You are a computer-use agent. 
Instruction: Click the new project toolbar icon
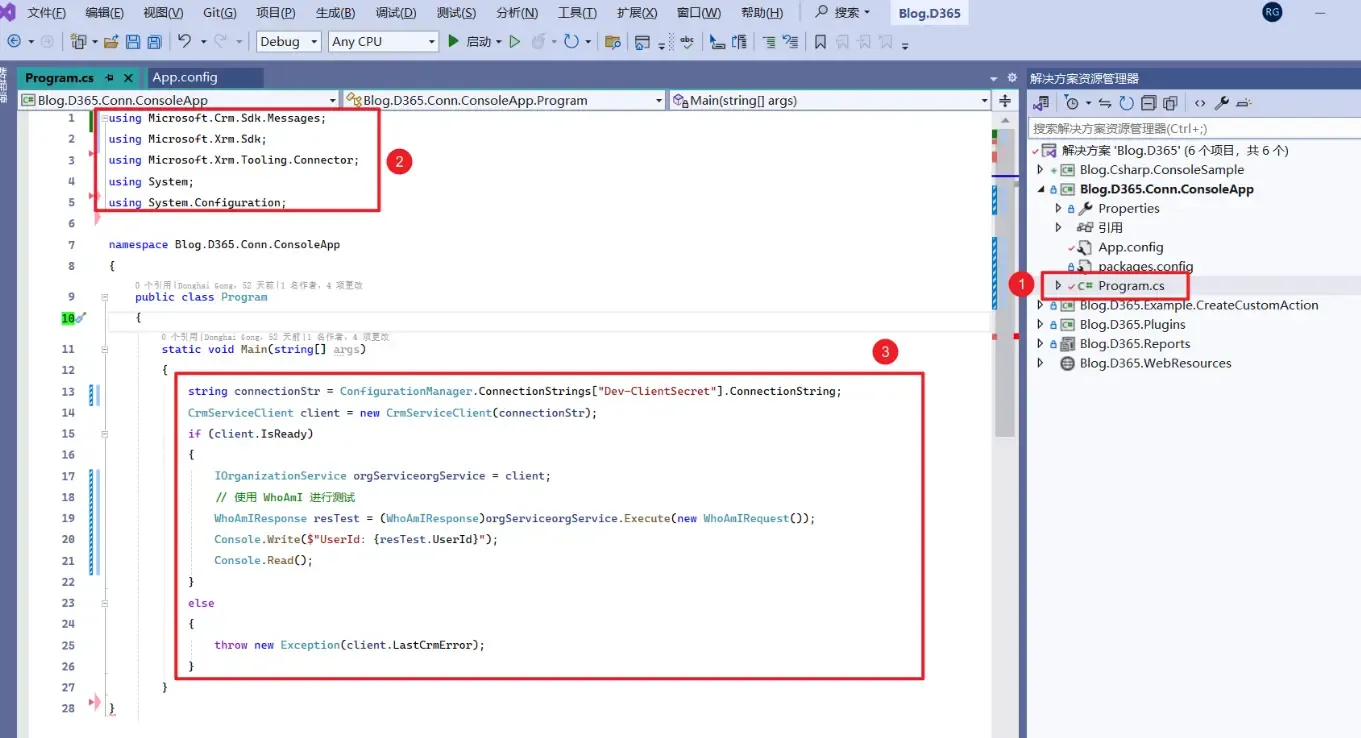pyautogui.click(x=78, y=42)
